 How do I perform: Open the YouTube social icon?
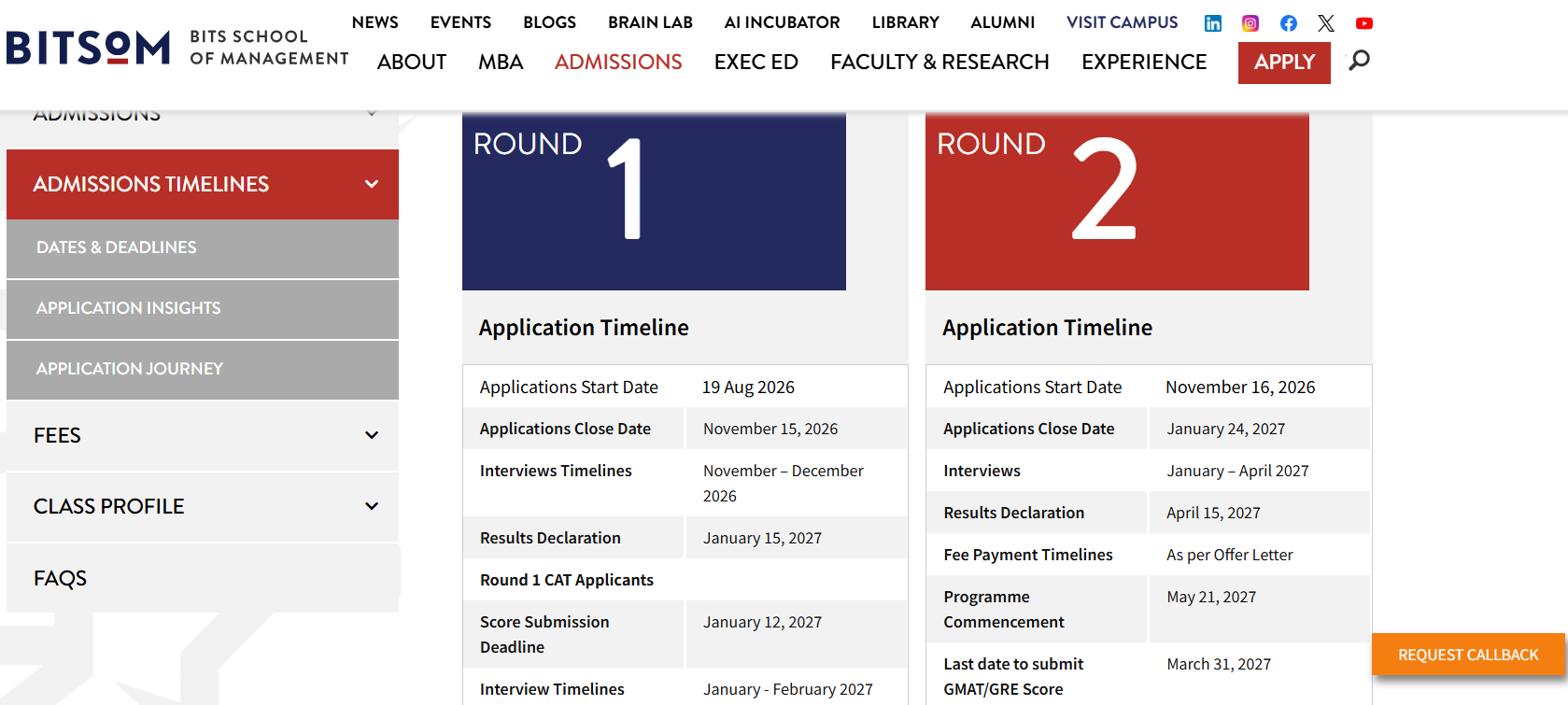(1364, 23)
